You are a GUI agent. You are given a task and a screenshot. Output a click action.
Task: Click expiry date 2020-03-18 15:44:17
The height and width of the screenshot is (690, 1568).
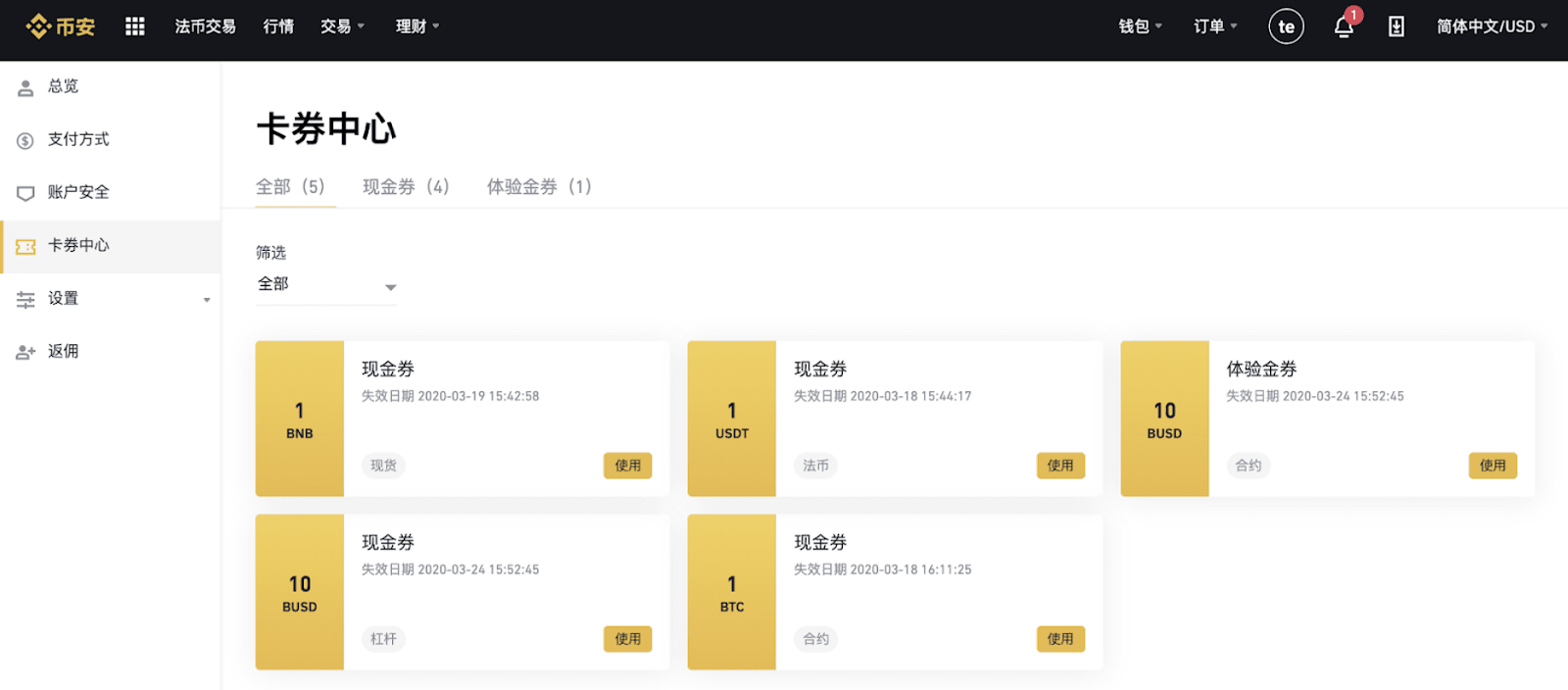[910, 396]
